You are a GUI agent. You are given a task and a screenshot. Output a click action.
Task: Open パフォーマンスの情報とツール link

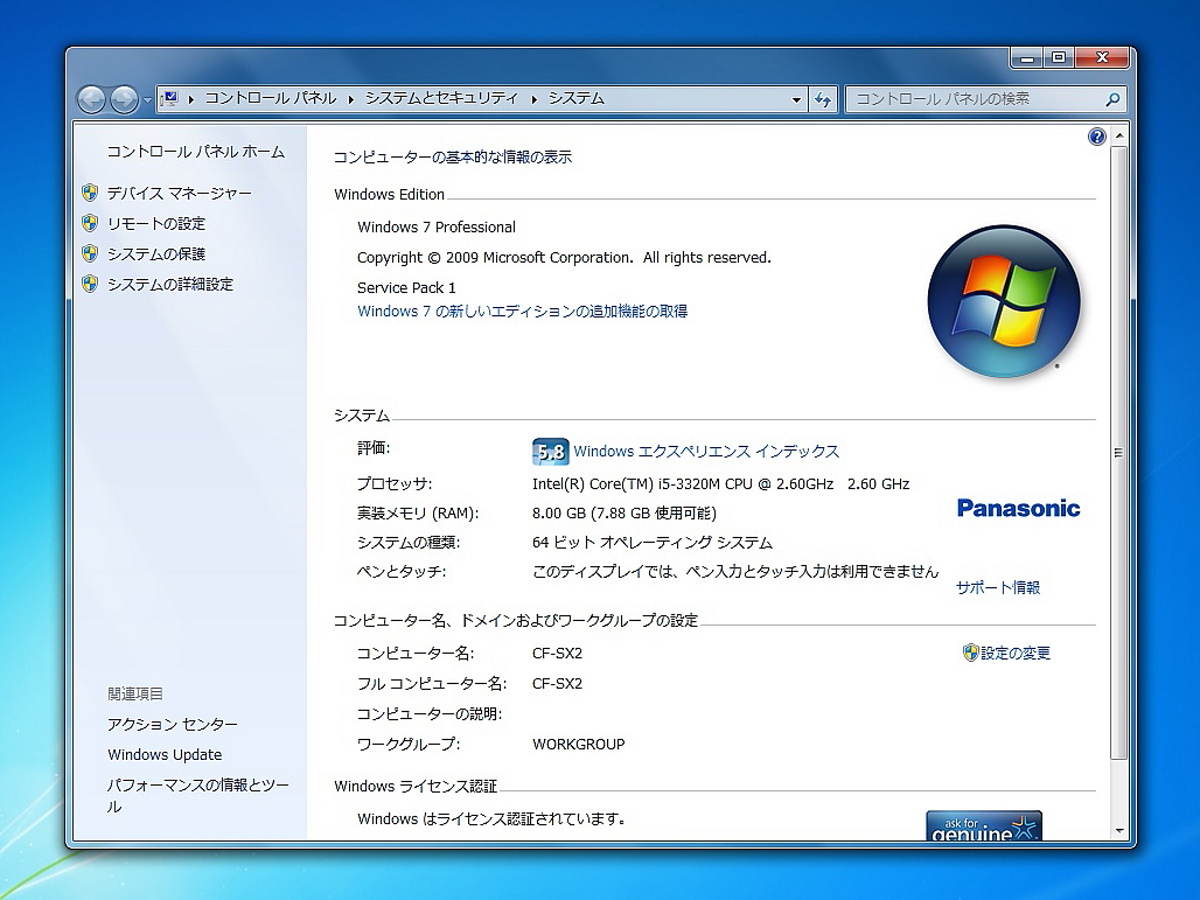[198, 796]
